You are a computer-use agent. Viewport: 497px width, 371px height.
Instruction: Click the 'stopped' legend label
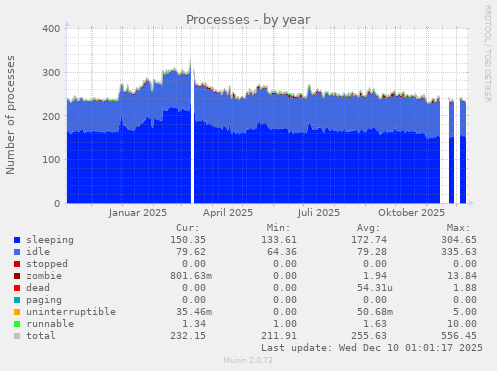[x=47, y=264]
